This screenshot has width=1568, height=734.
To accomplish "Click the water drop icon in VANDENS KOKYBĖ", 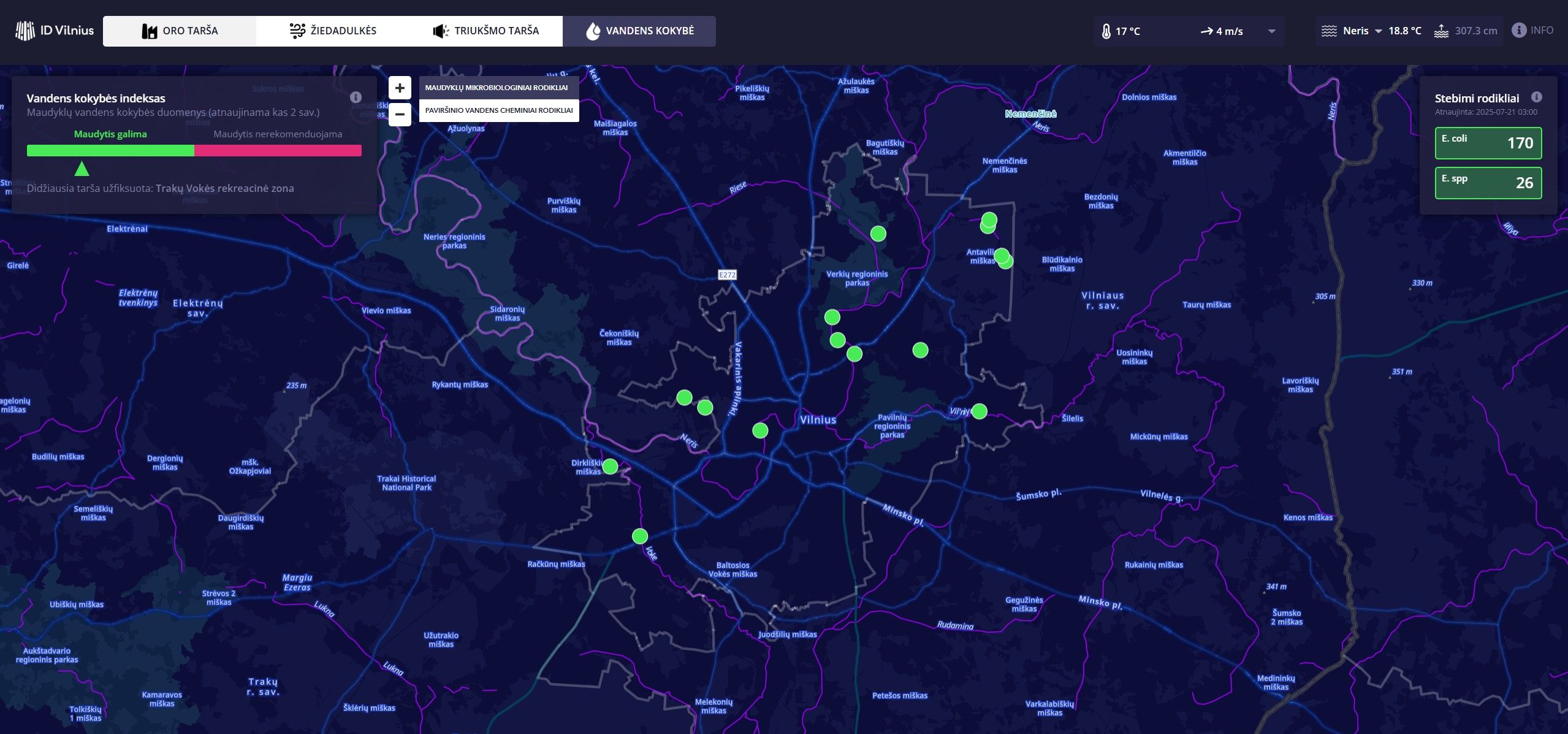I will coord(593,31).
